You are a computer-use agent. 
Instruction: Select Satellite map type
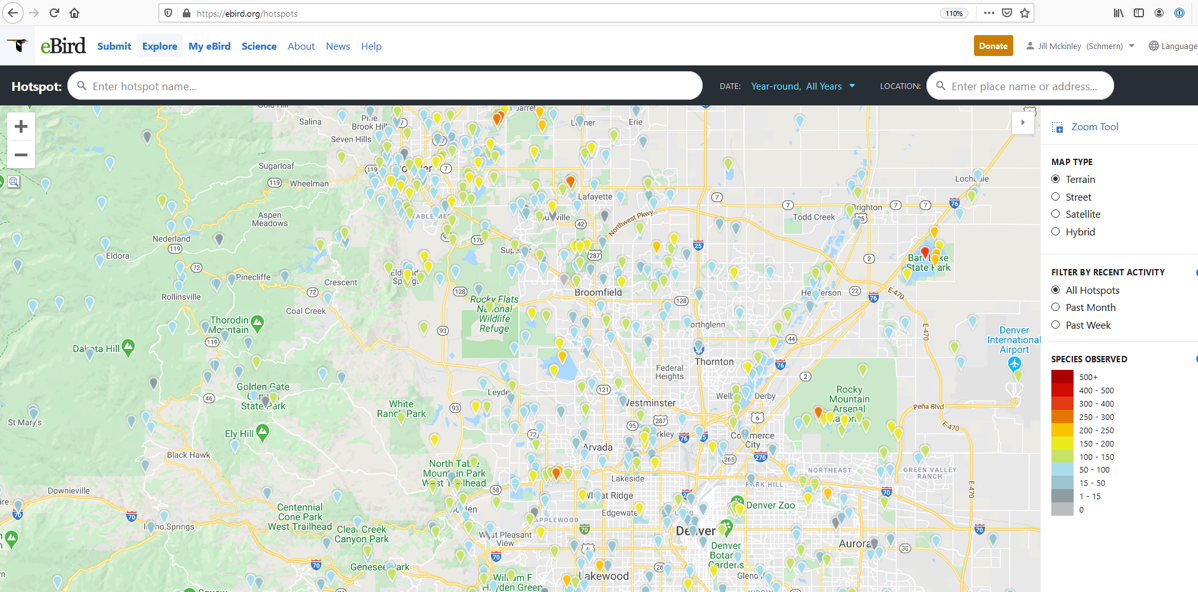click(1056, 214)
